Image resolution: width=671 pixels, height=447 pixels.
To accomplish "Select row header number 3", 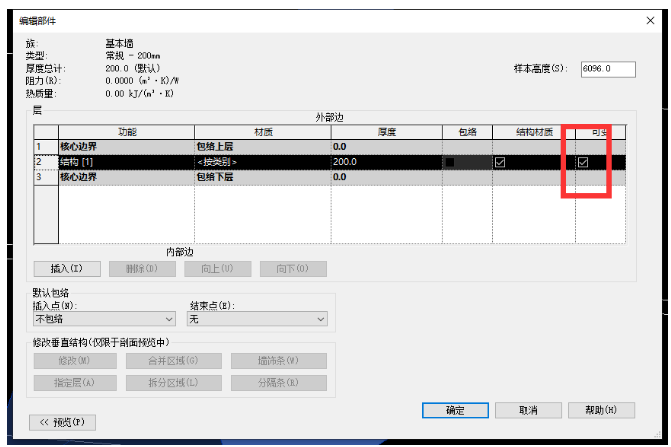I will pyautogui.click(x=46, y=177).
